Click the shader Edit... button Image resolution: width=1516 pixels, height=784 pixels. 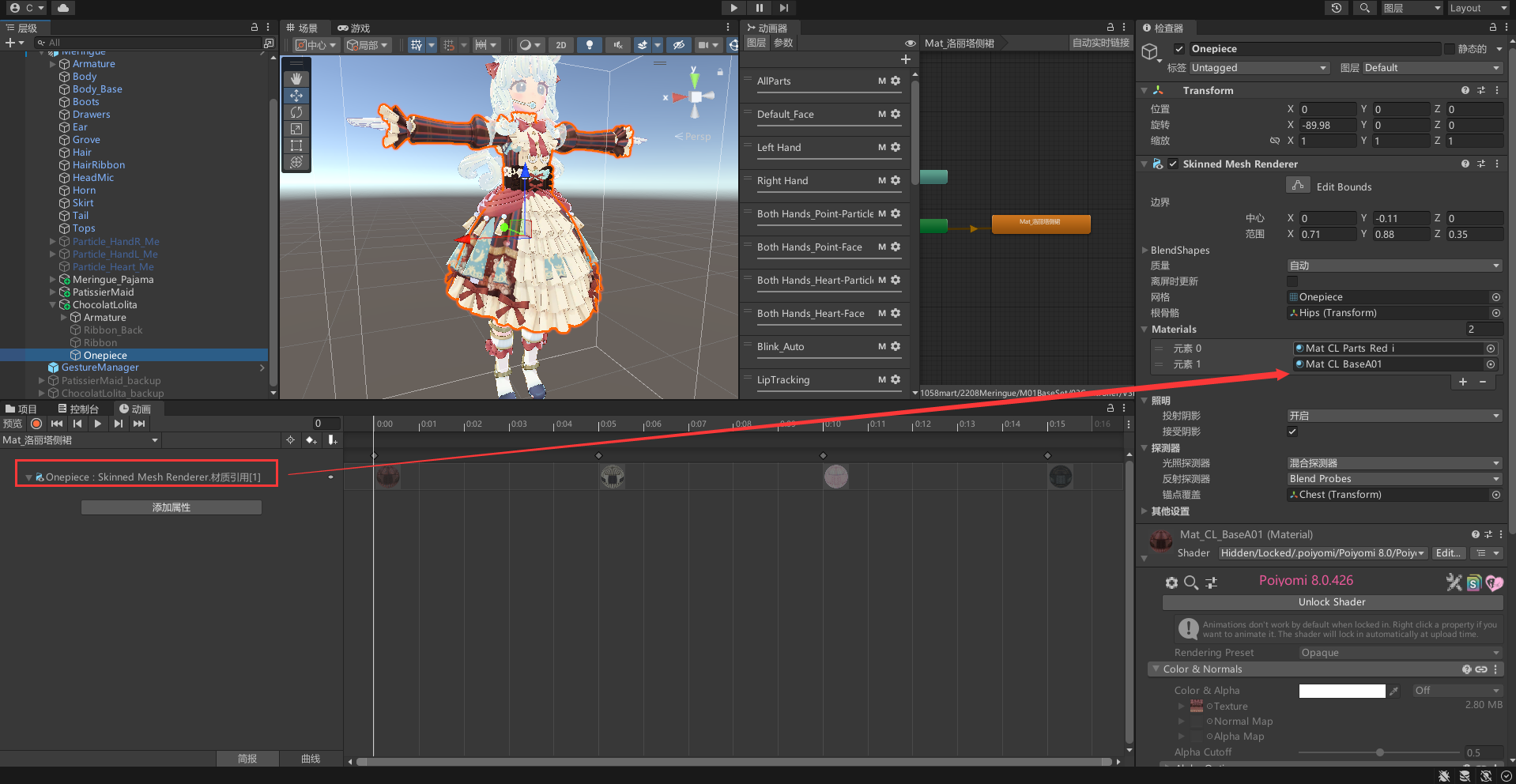[1448, 553]
